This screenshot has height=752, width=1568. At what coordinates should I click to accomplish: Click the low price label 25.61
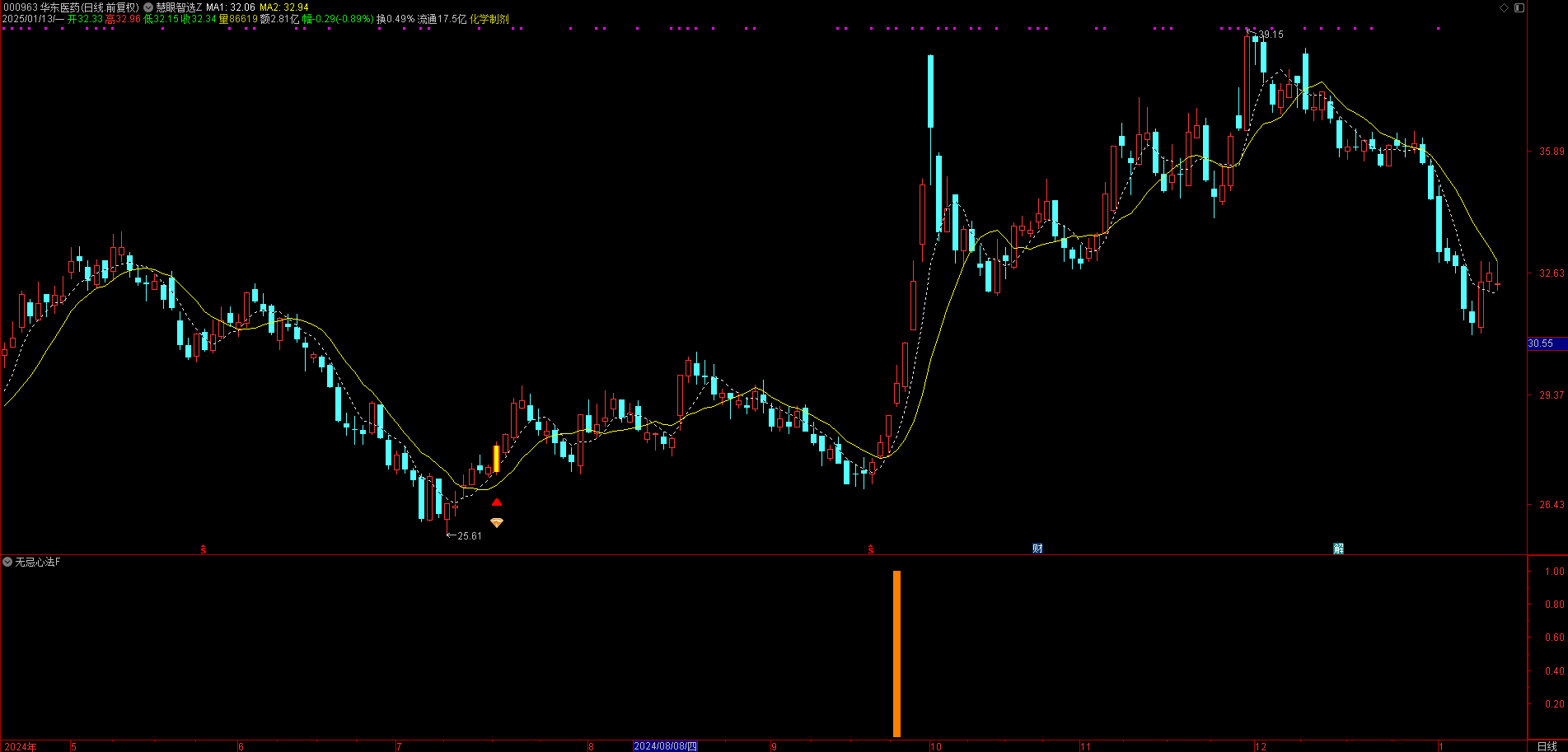(x=470, y=536)
